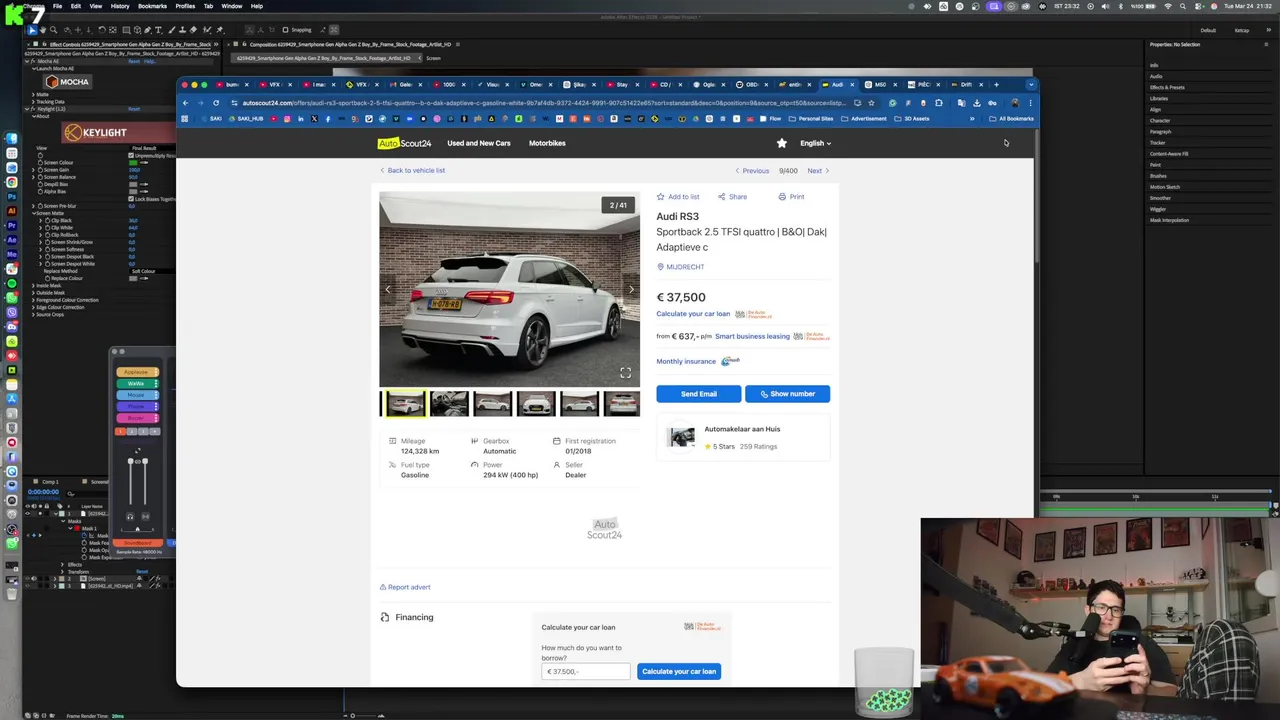Expand car photo to fullscreen
1280x720 pixels.
(625, 373)
